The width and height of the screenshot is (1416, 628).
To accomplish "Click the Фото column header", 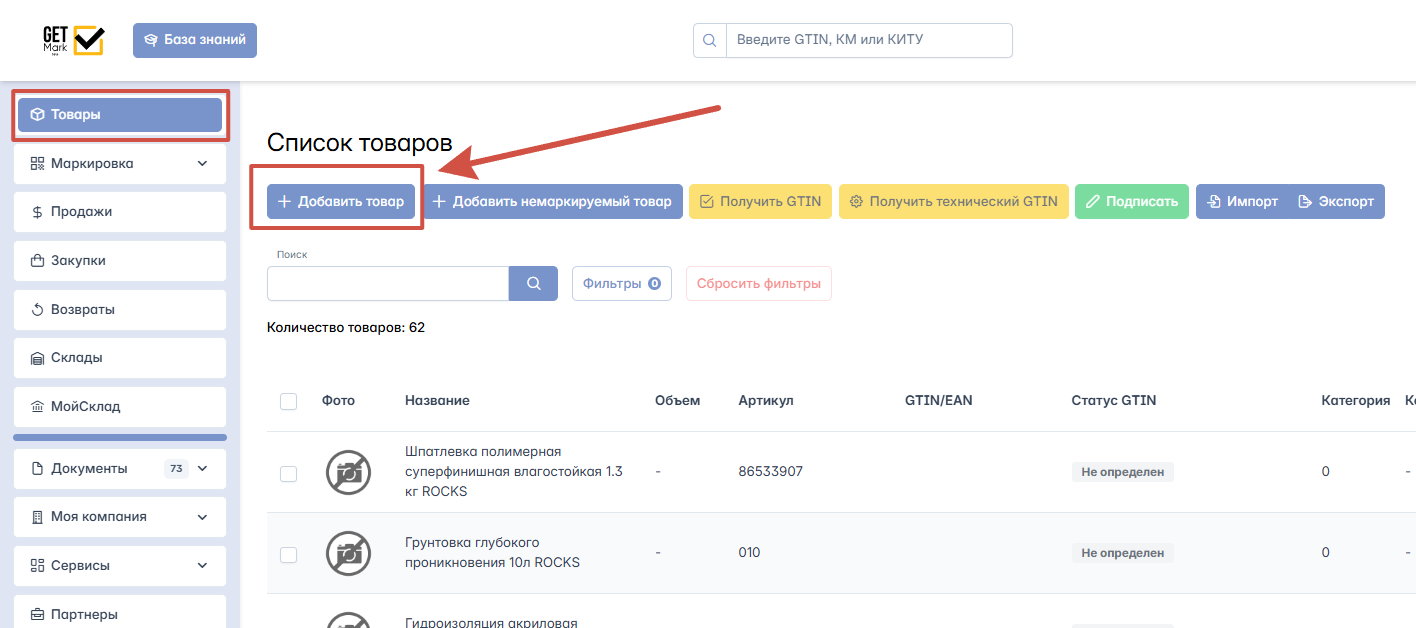I will click(x=338, y=400).
